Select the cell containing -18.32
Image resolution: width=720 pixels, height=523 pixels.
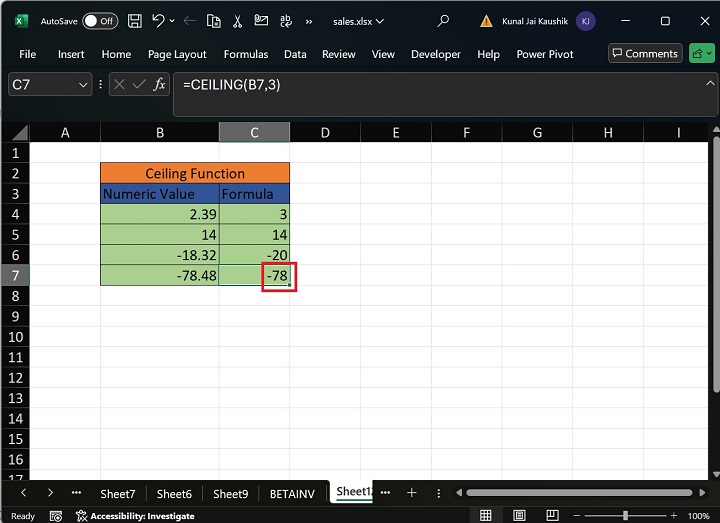tap(160, 255)
